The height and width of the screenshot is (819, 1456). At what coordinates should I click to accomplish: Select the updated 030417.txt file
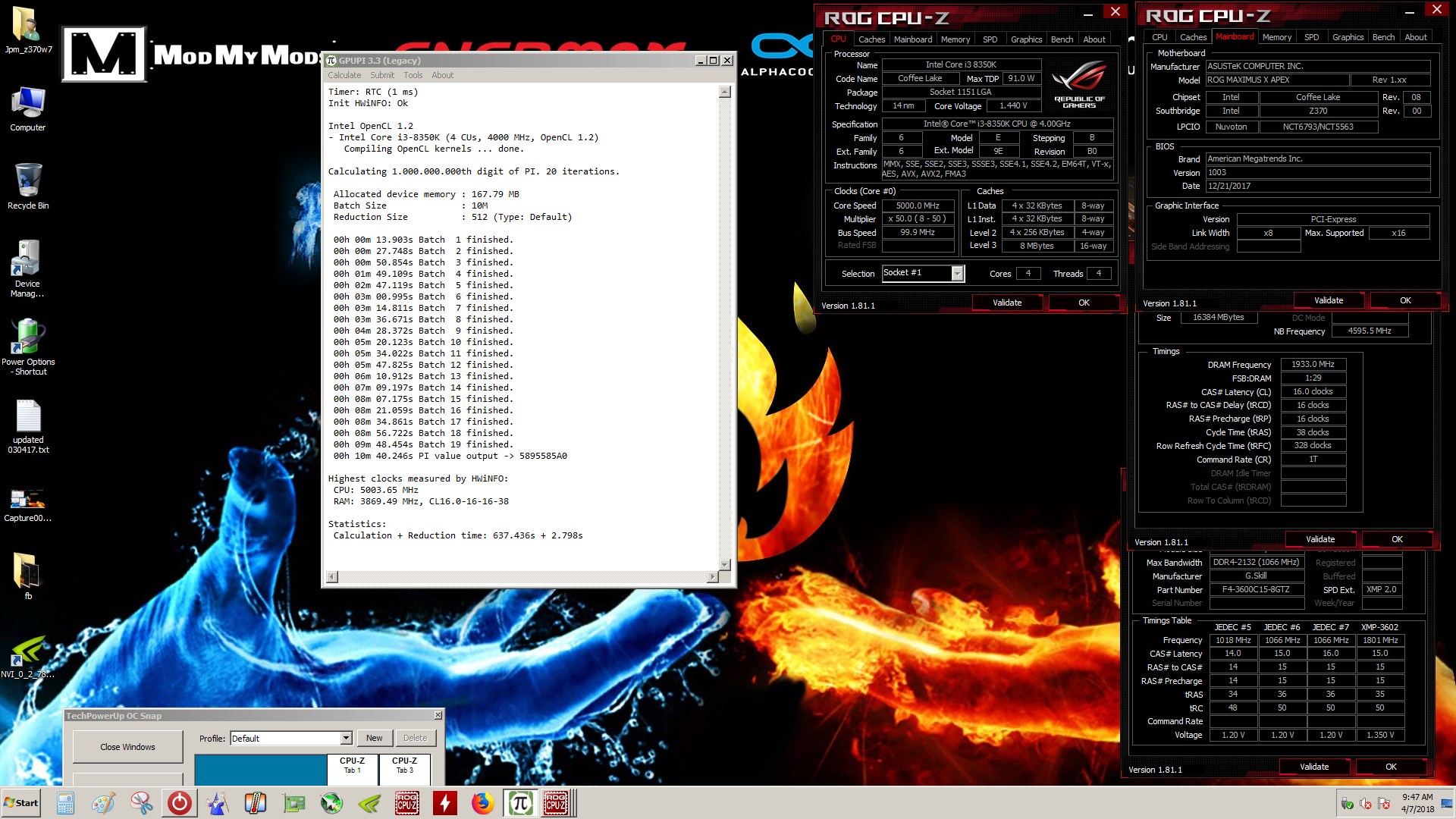pos(28,425)
